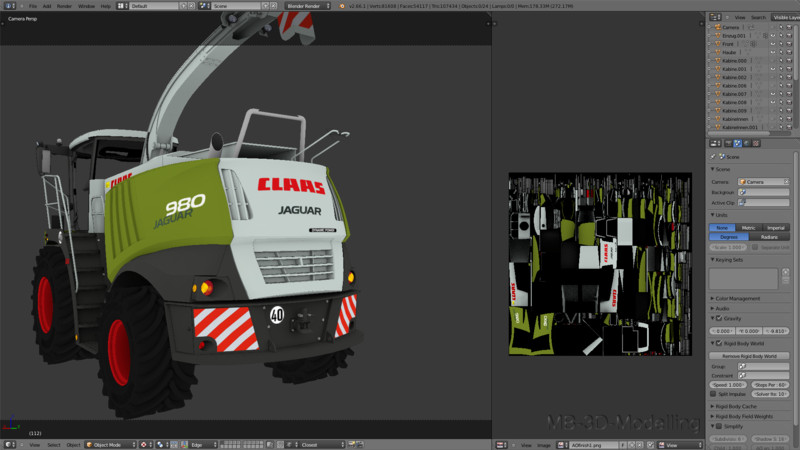Expand the Rigid Body Field Weights panel
The height and width of the screenshot is (450, 800).
pyautogui.click(x=744, y=416)
